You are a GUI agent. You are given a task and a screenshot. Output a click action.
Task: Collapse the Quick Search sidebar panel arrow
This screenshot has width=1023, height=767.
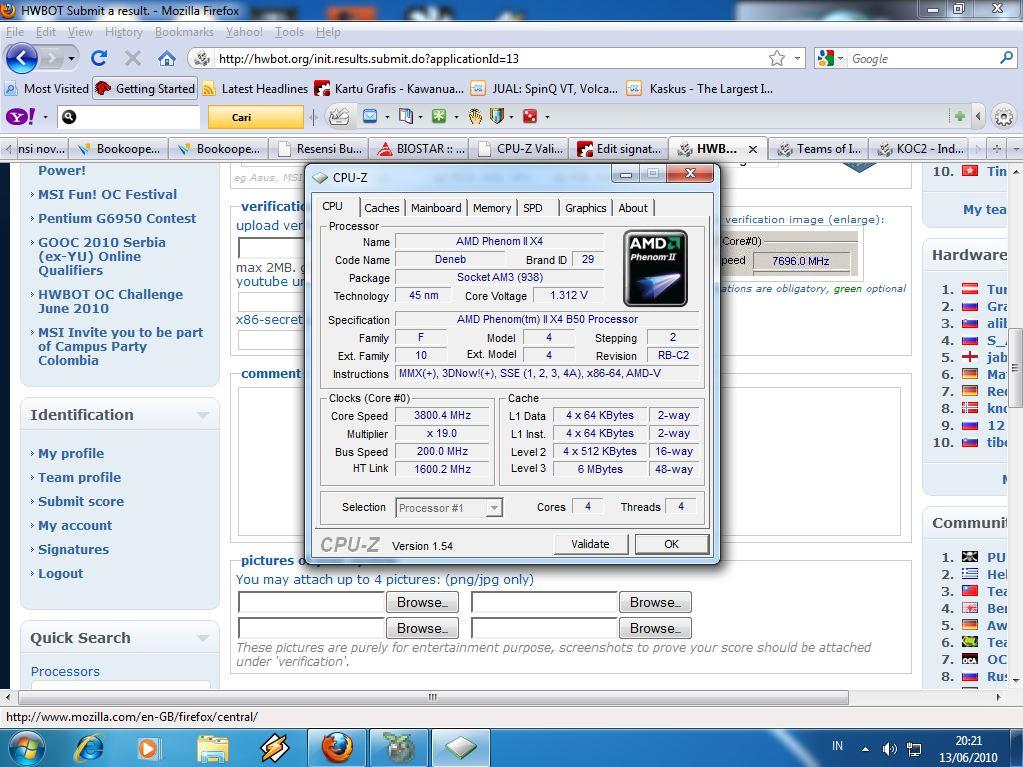click(203, 639)
